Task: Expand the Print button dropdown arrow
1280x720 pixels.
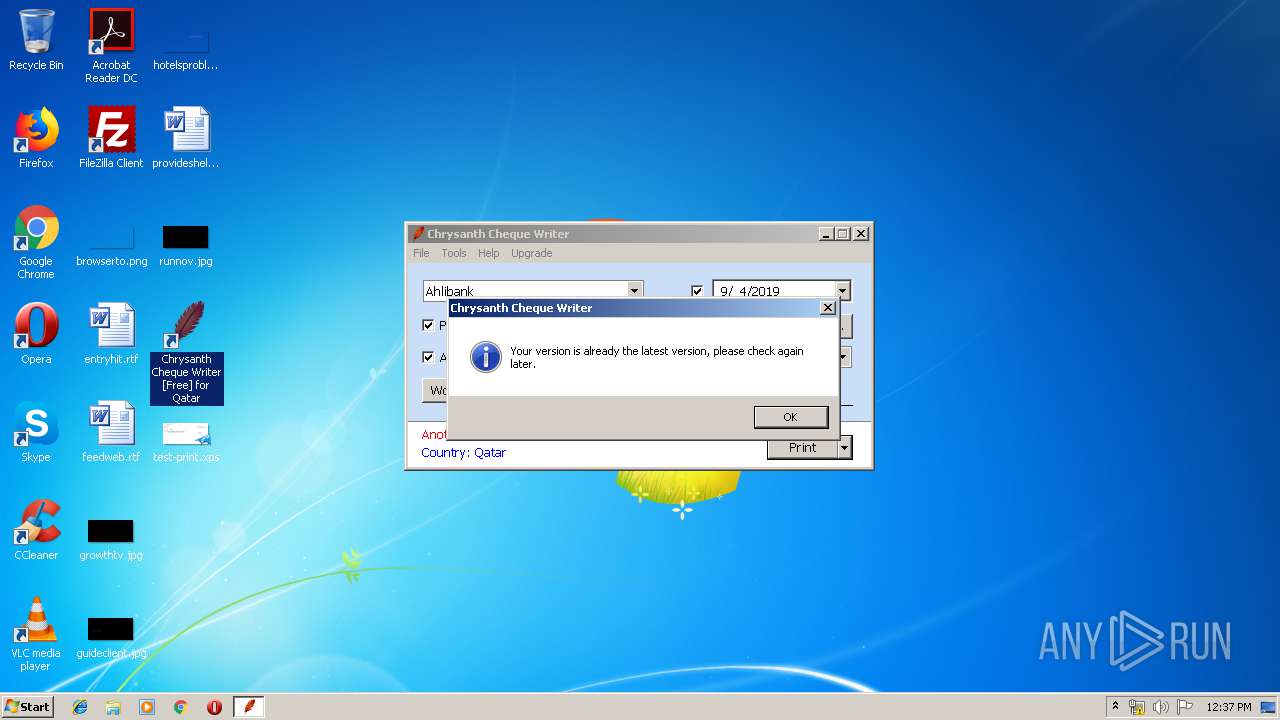Action: click(x=845, y=448)
